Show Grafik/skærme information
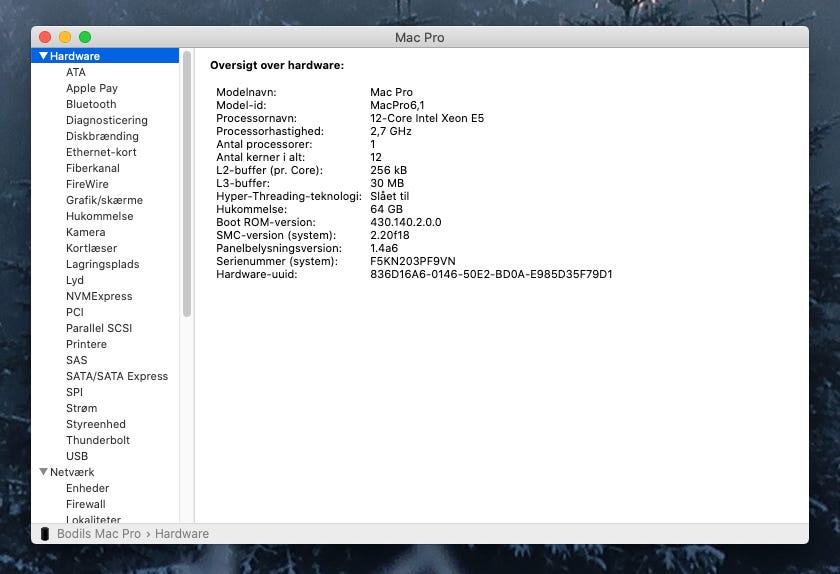Viewport: 840px width, 574px height. (104, 200)
